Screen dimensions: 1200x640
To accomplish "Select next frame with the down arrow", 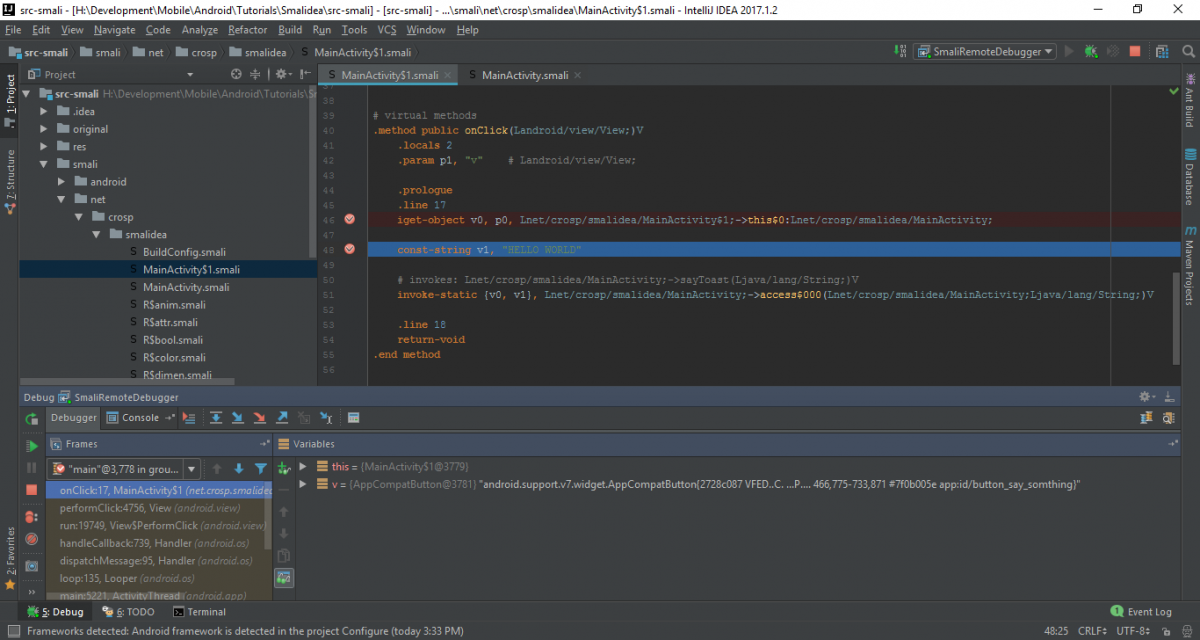I will [x=239, y=468].
